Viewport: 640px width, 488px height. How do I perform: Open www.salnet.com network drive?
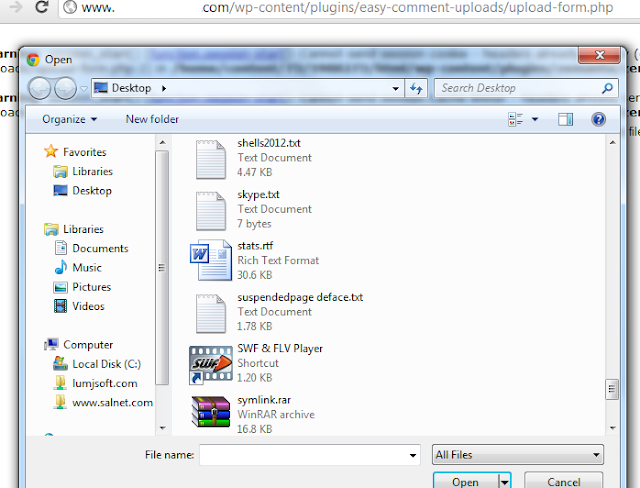(113, 403)
